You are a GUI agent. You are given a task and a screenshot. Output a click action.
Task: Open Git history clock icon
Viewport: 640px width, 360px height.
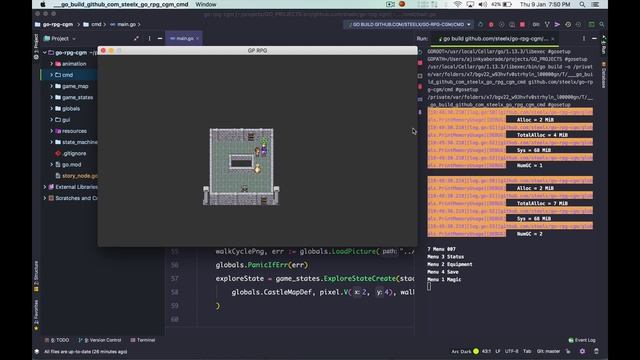[568, 24]
